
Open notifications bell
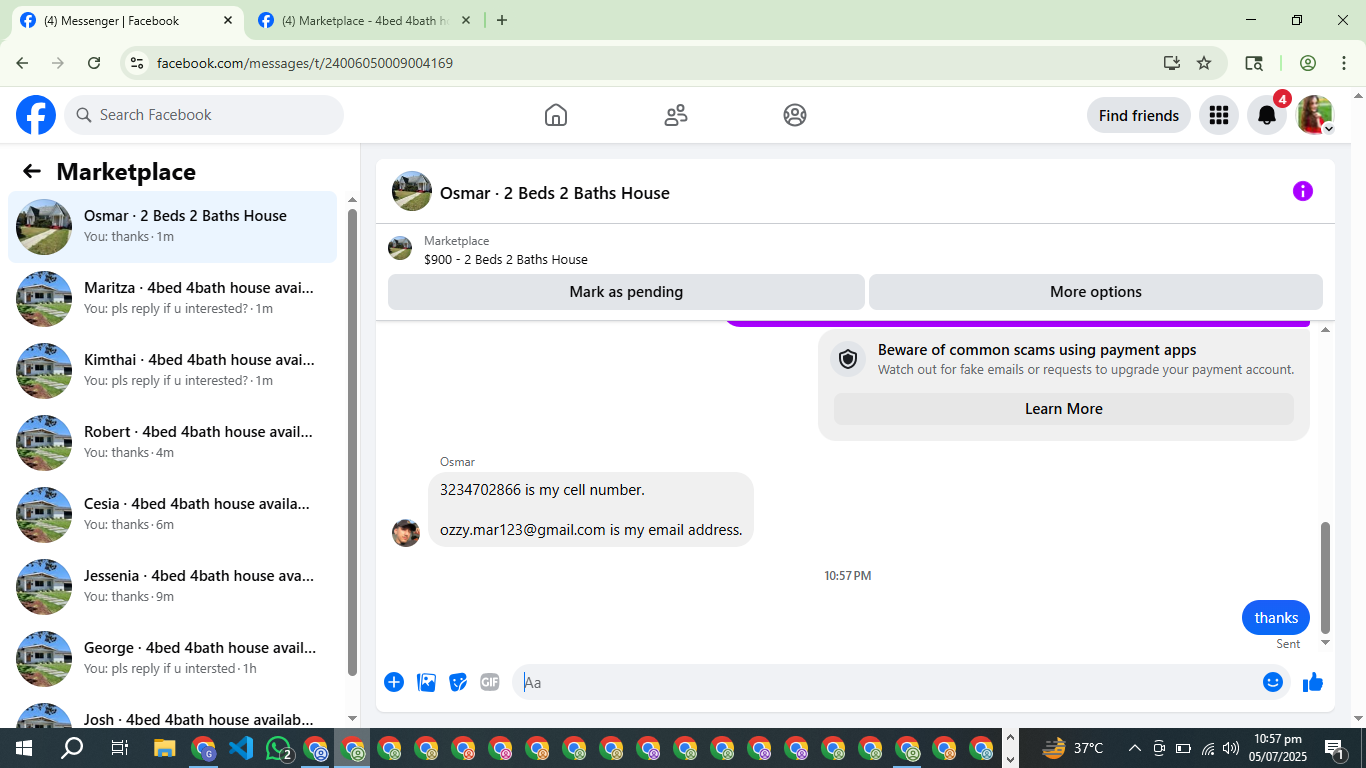click(1267, 115)
